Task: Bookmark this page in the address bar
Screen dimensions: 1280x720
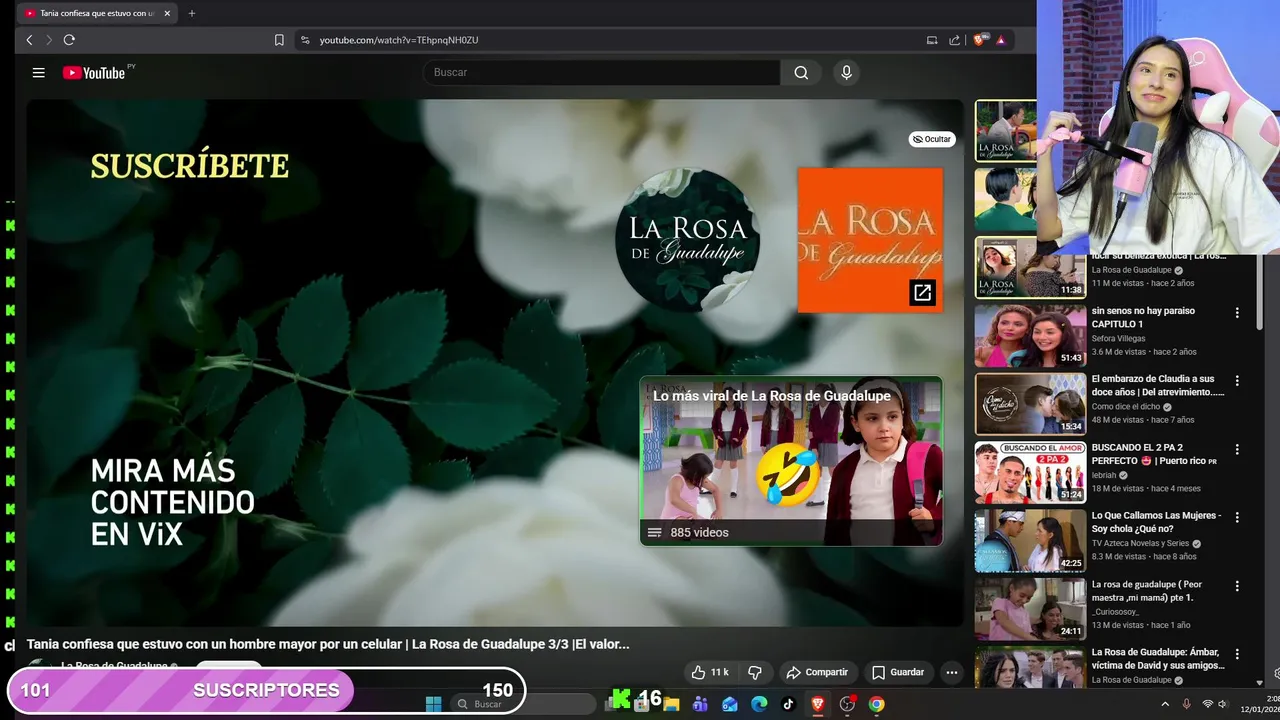Action: pos(279,40)
